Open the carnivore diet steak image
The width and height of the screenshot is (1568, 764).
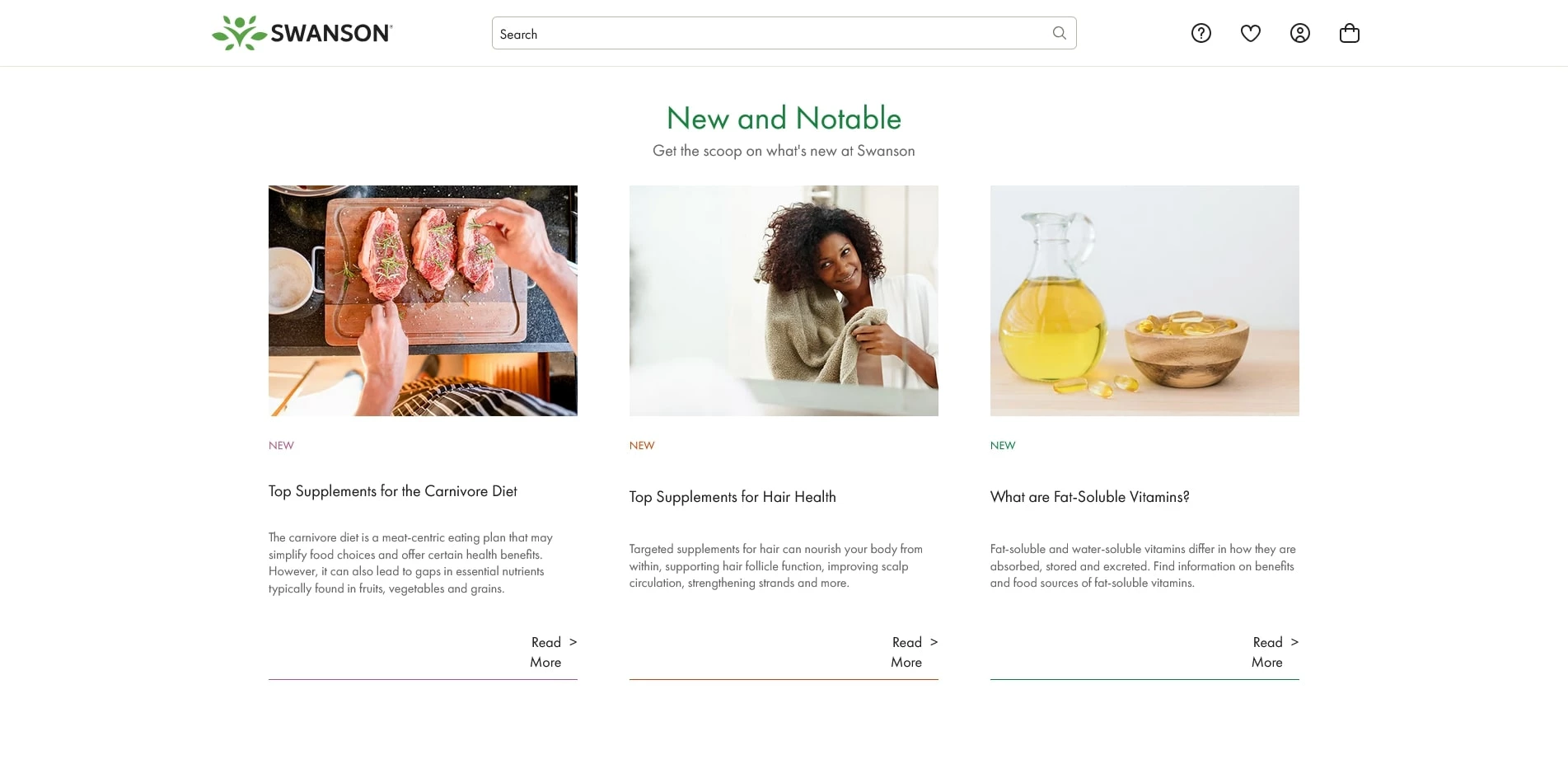423,301
